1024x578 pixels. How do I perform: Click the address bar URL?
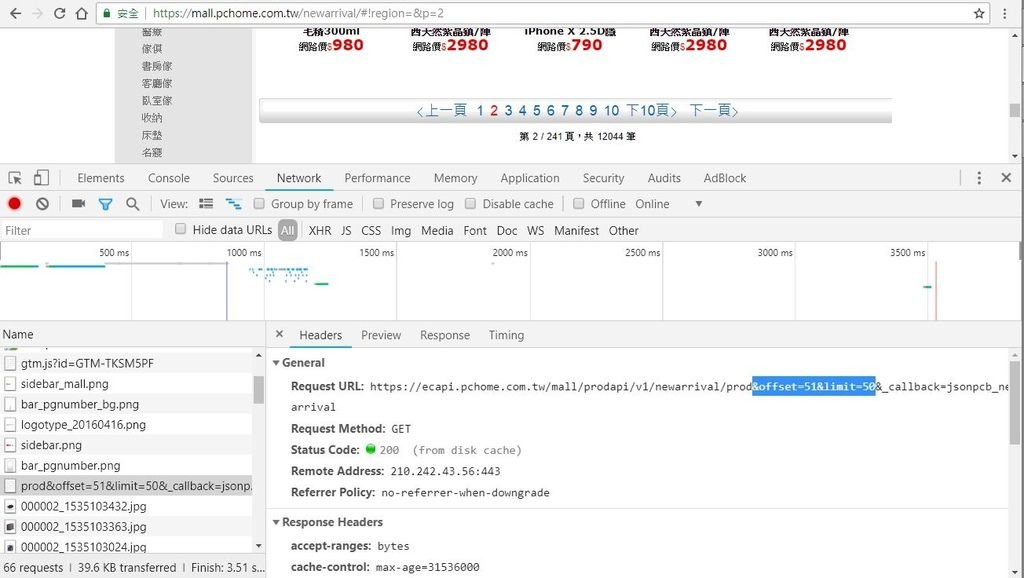click(x=298, y=13)
